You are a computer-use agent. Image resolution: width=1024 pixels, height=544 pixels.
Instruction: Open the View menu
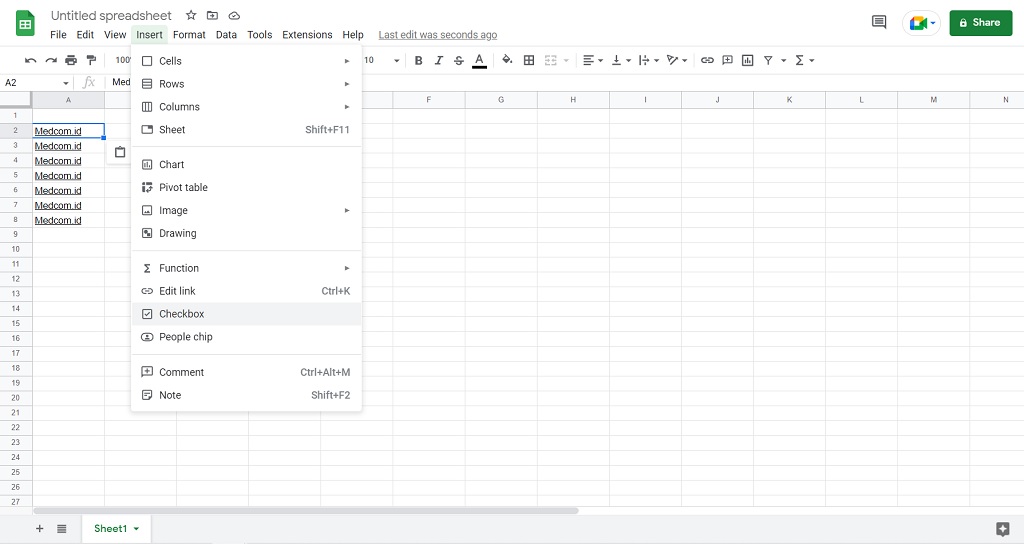pyautogui.click(x=115, y=35)
